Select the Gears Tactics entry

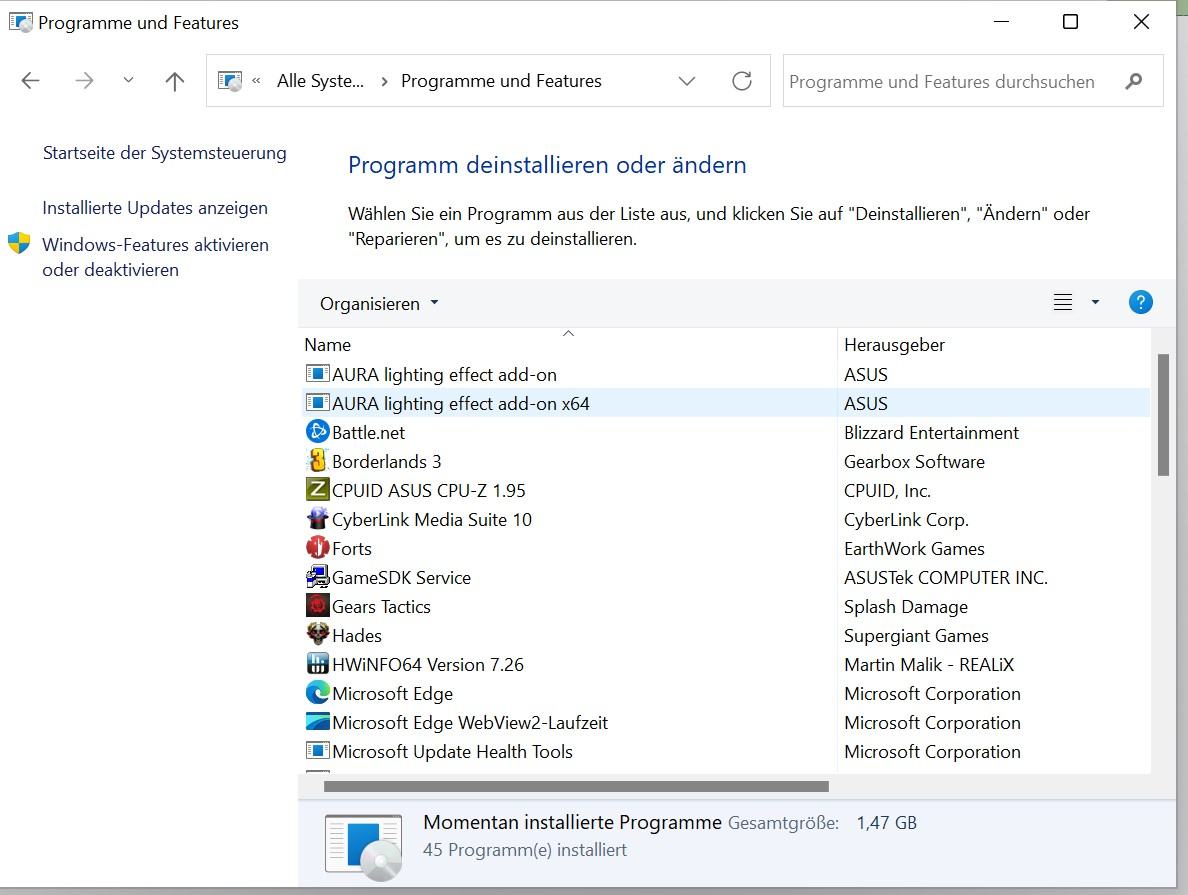381,607
